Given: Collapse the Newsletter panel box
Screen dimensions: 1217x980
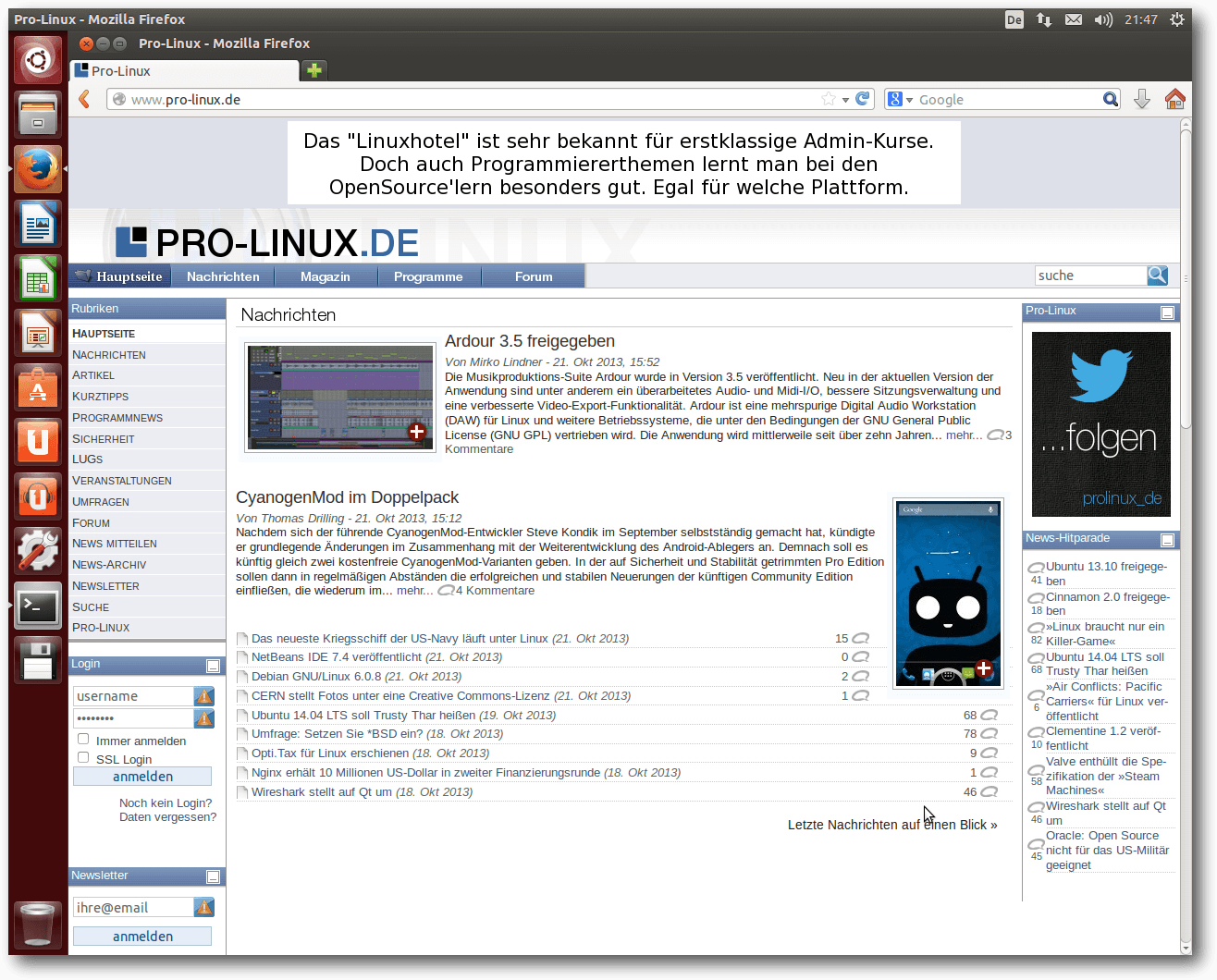Looking at the screenshot, I should [x=213, y=876].
